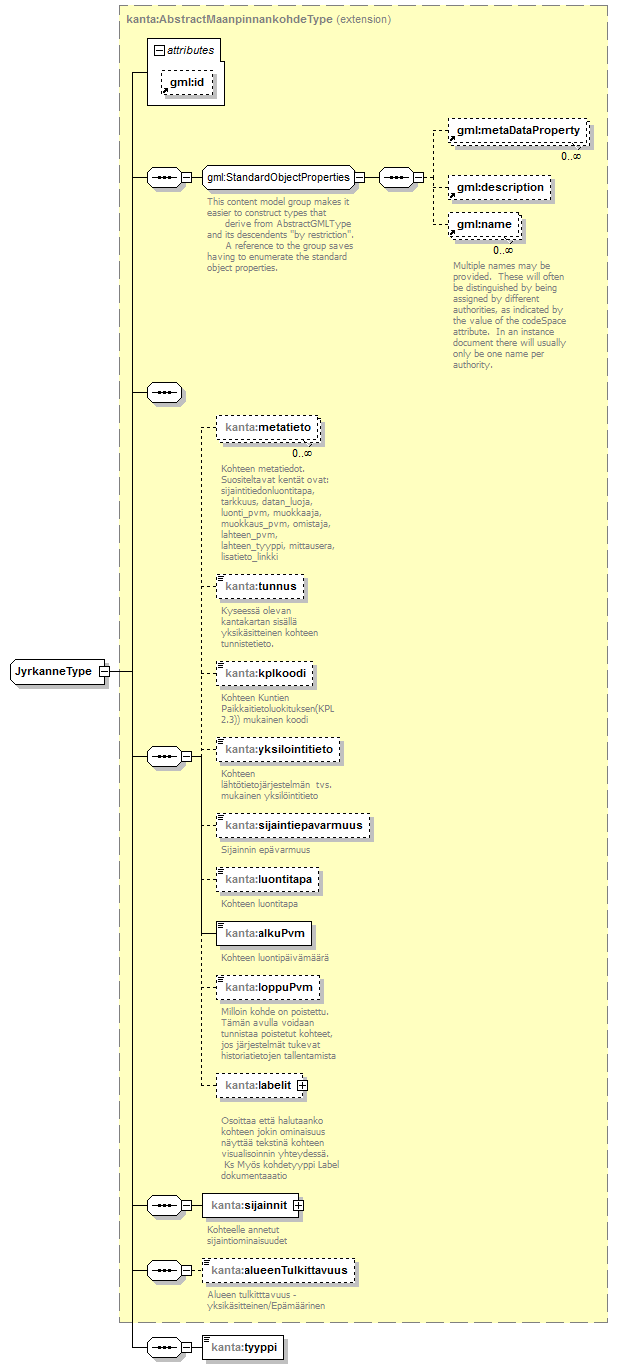618x1369 pixels.
Task: Expand the kanta:labelit element
Action: [x=301, y=1085]
